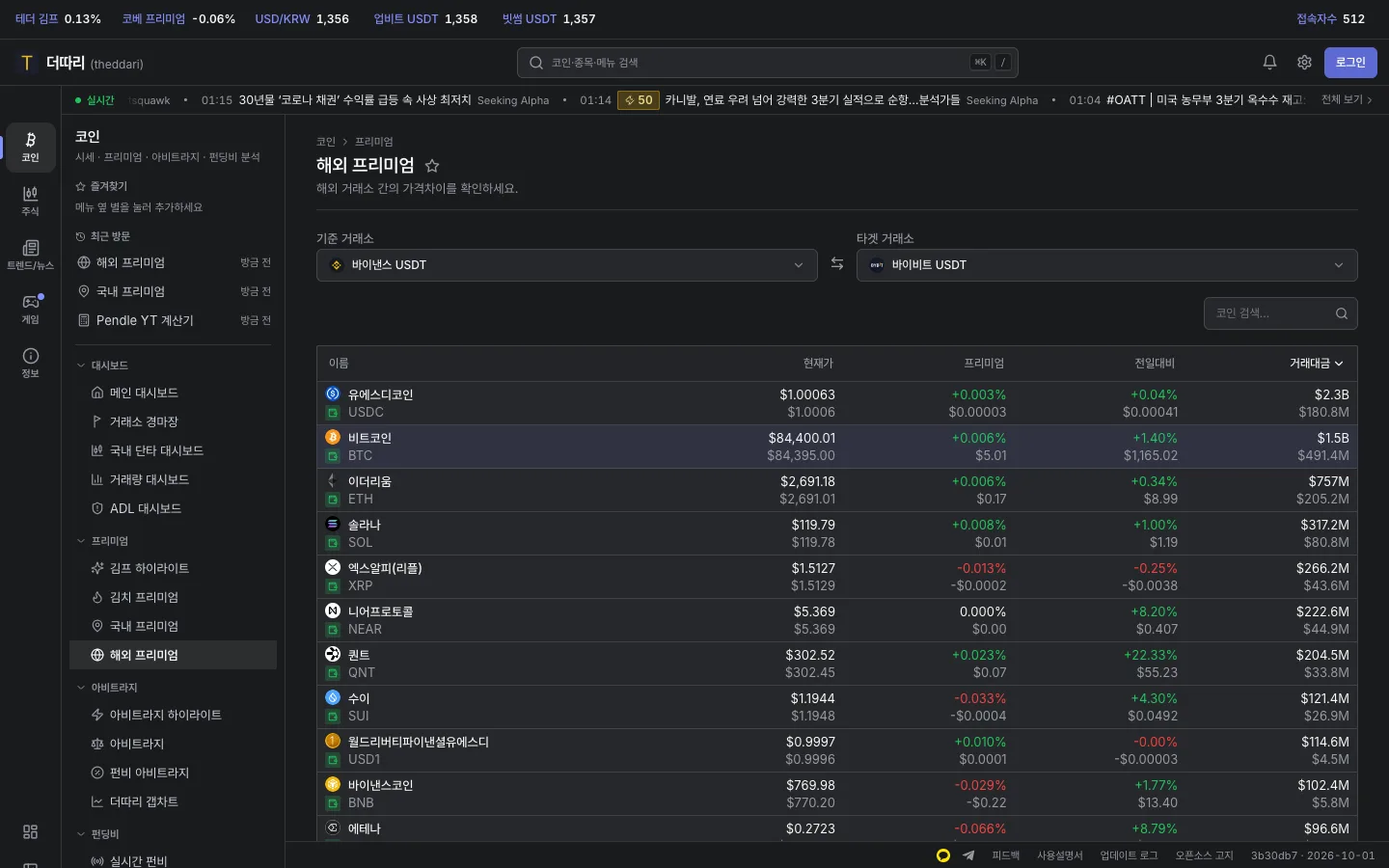Click the 코인 검색 input field
The width and height of the screenshot is (1389, 868).
(1281, 313)
